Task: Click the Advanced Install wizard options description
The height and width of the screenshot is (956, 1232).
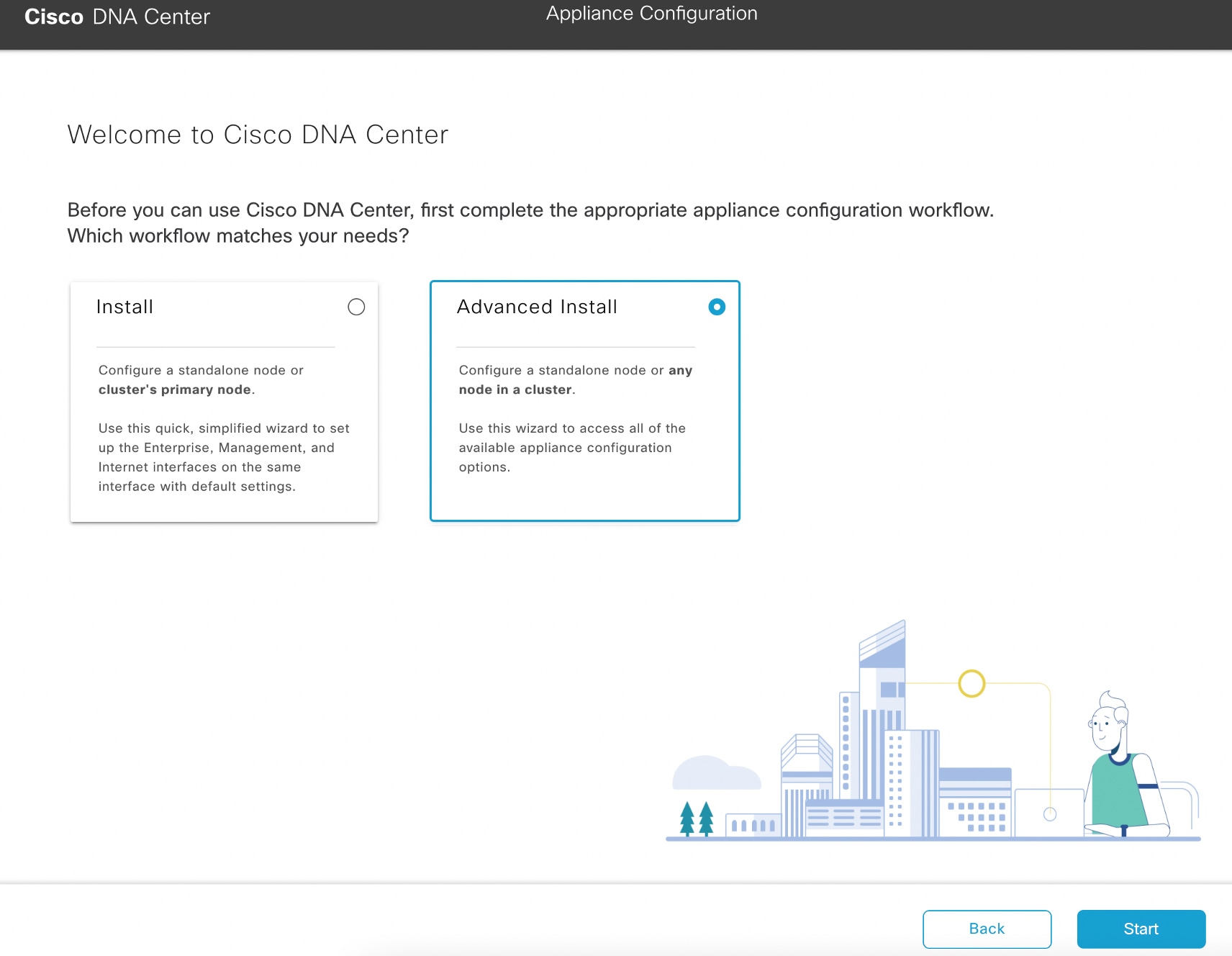Action: click(572, 448)
